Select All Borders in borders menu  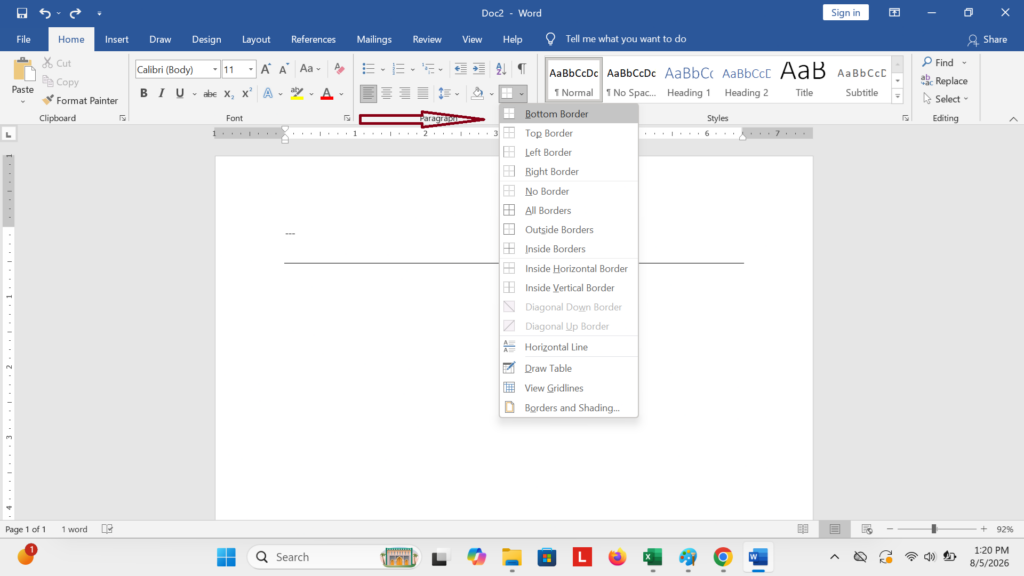(x=568, y=210)
